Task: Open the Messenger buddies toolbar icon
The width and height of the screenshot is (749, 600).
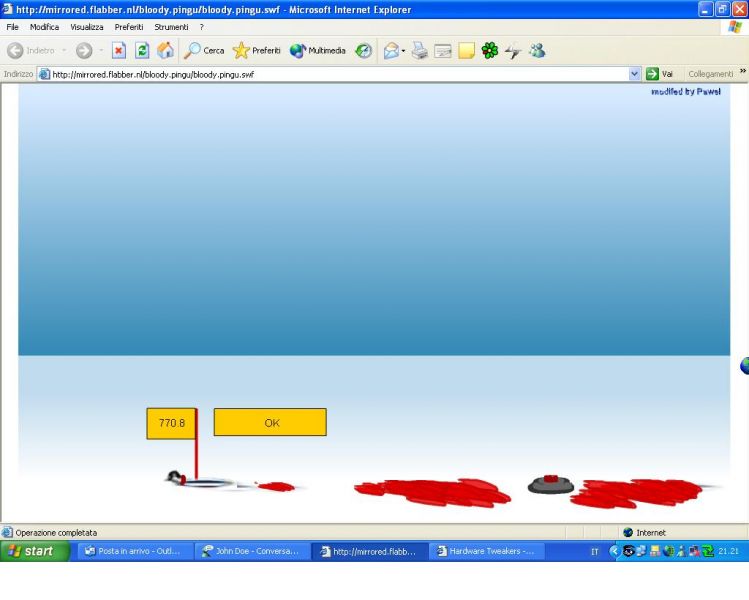Action: [x=537, y=51]
